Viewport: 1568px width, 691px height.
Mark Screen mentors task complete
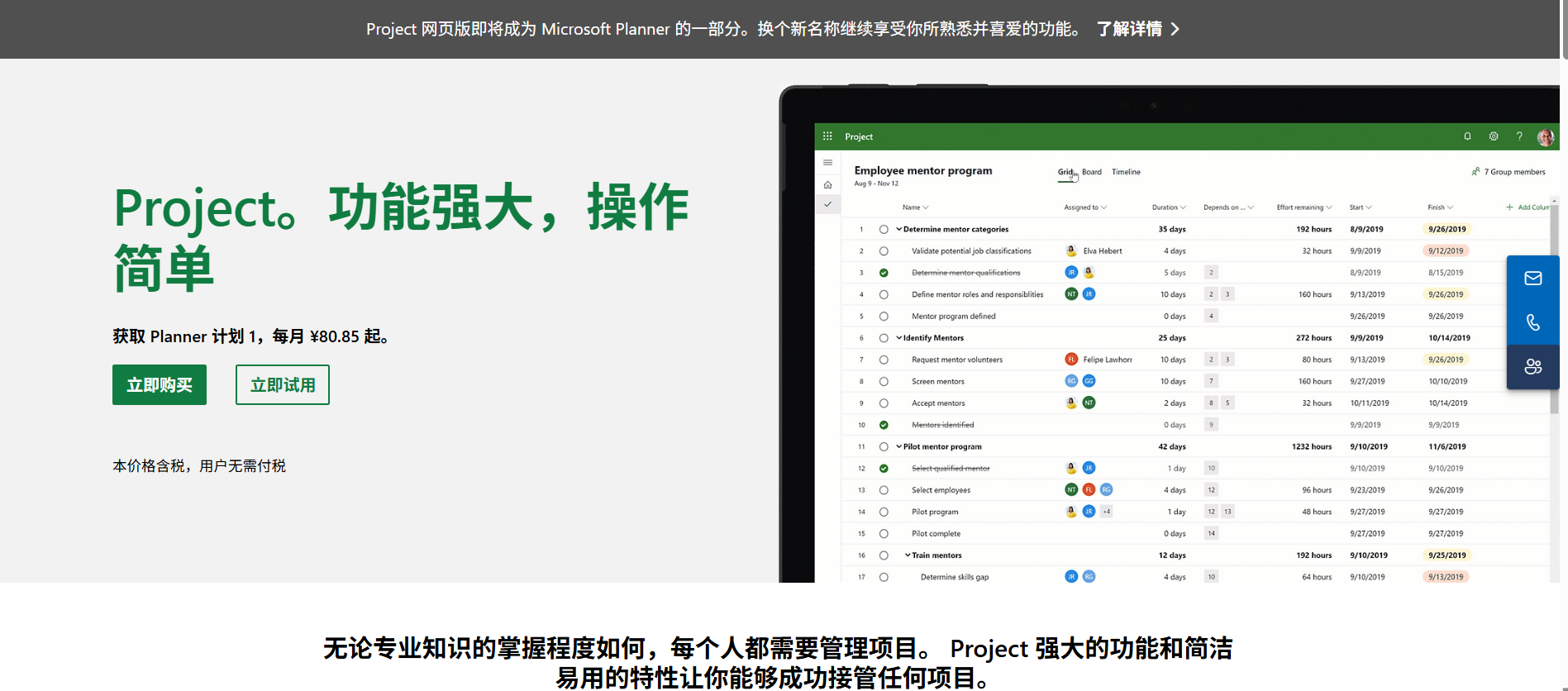tap(884, 382)
